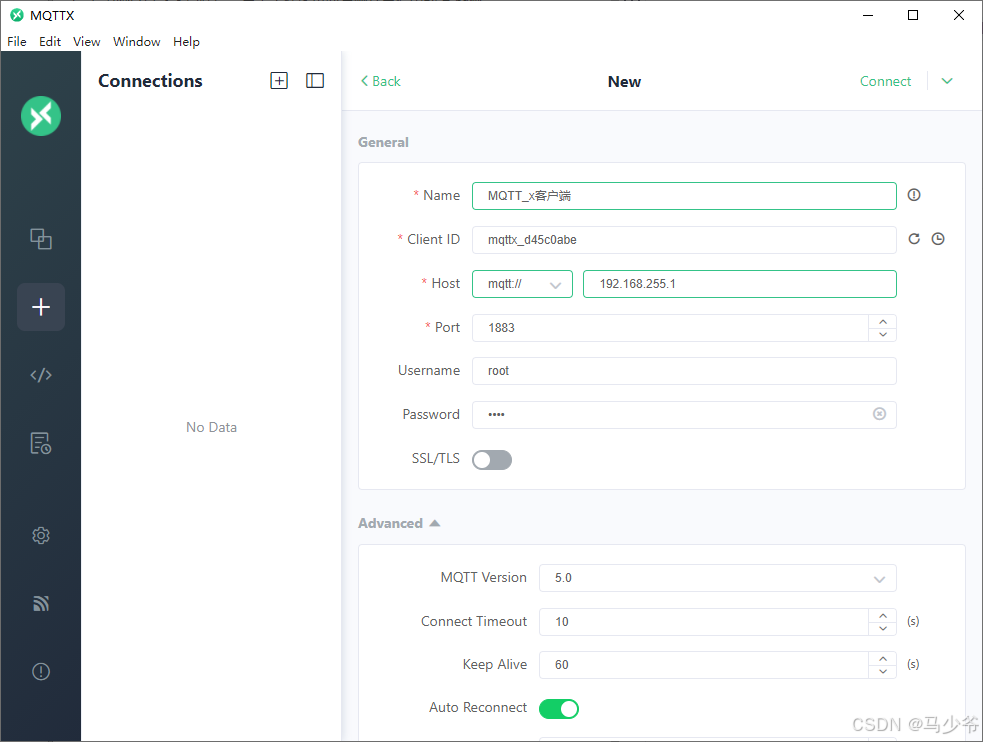Clear the Password field with the x icon
Screen dimensions: 983x742
point(880,414)
